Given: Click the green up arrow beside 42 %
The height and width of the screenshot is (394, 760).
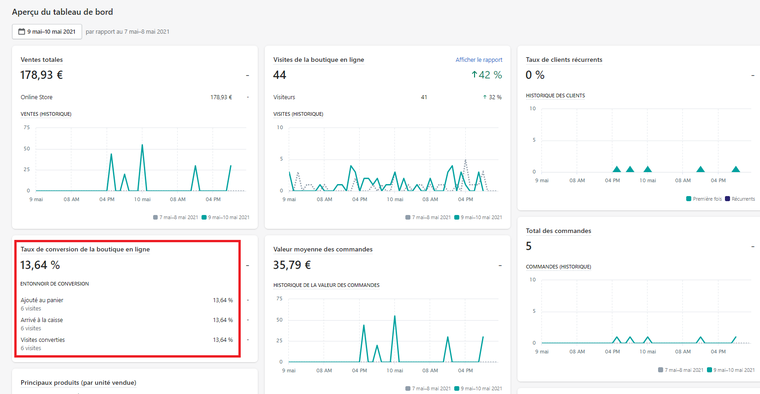Looking at the screenshot, I should (x=474, y=75).
